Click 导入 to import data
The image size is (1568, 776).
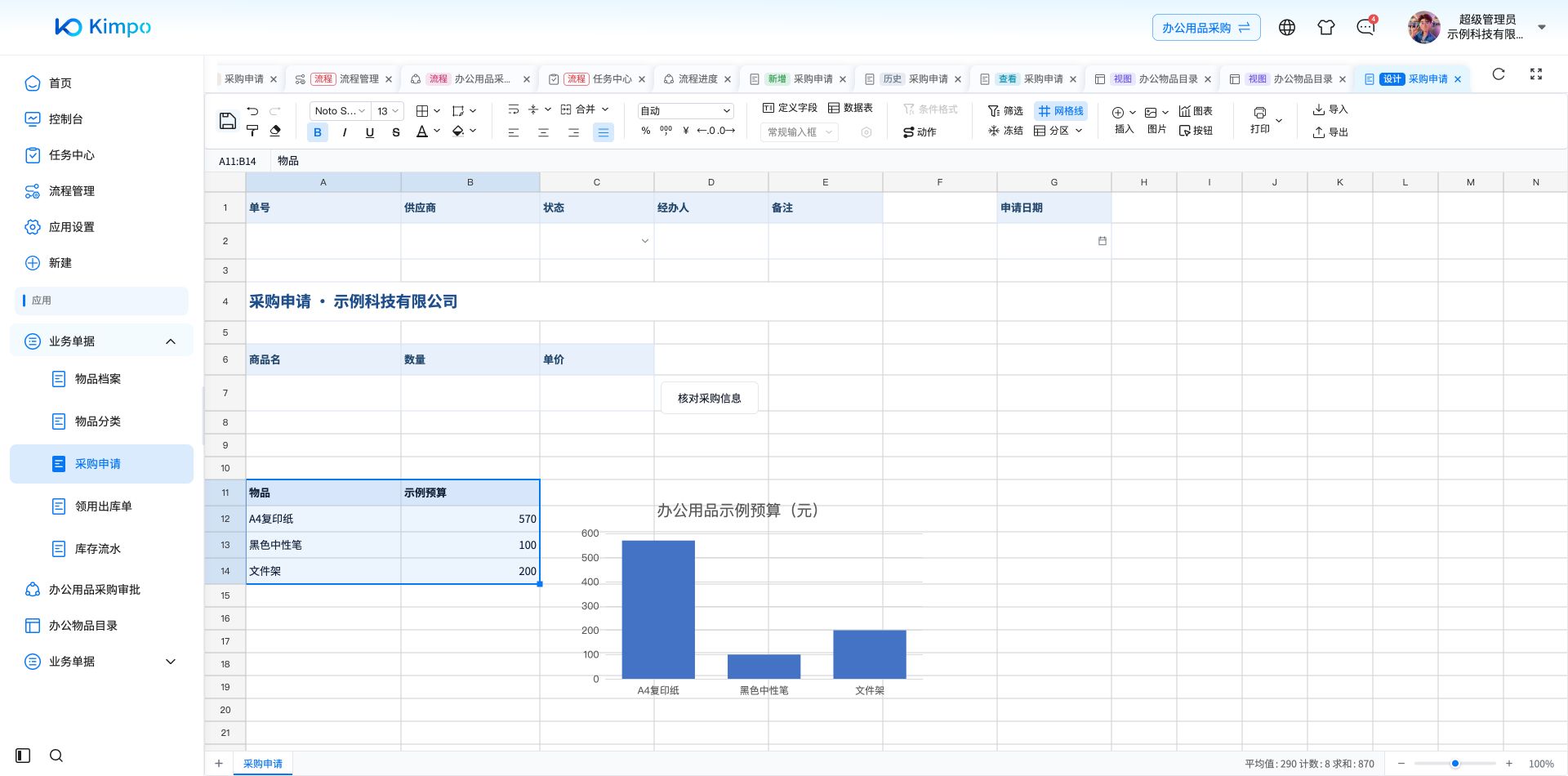pos(1330,109)
